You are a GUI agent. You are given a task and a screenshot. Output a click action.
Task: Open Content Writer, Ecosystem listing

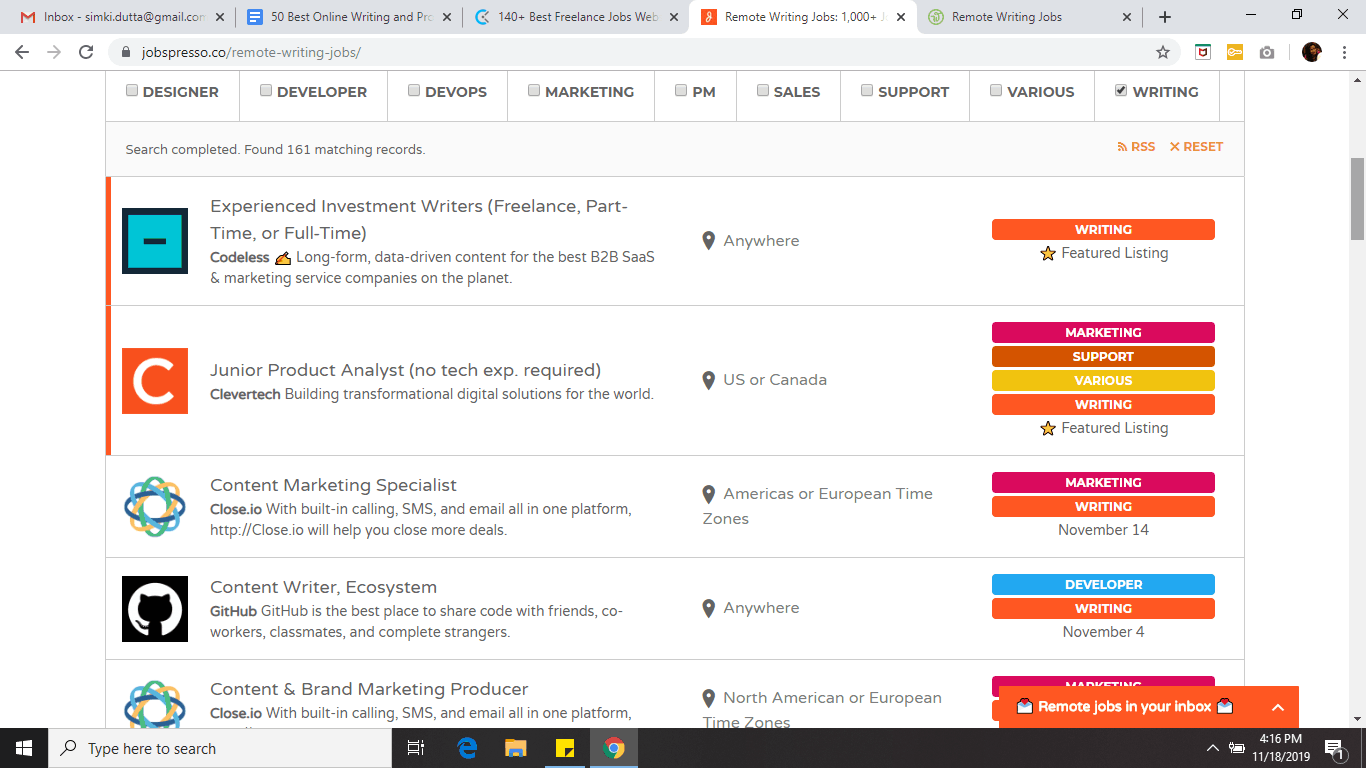(x=323, y=587)
